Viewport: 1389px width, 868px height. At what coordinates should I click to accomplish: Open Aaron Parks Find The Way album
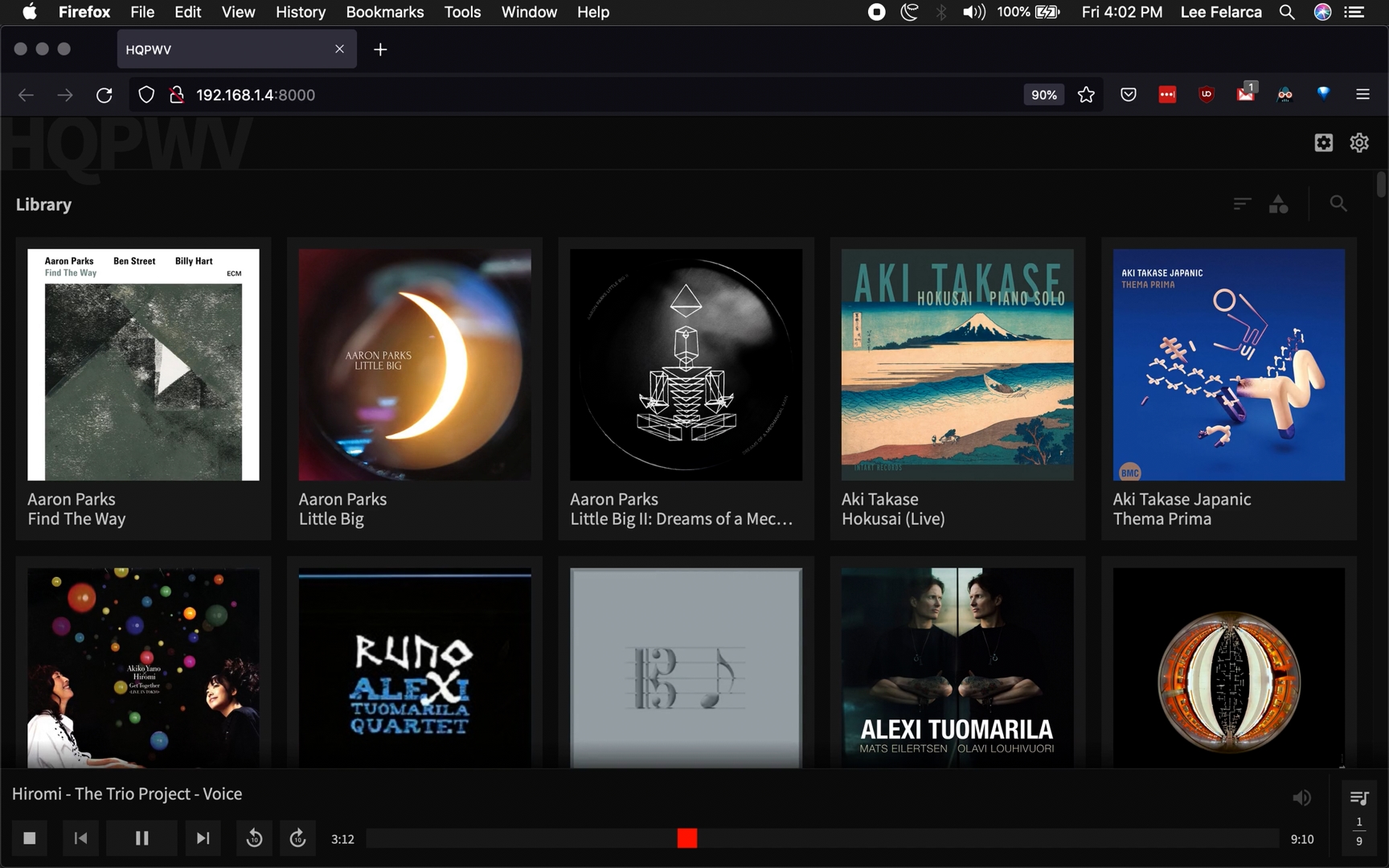click(x=143, y=365)
